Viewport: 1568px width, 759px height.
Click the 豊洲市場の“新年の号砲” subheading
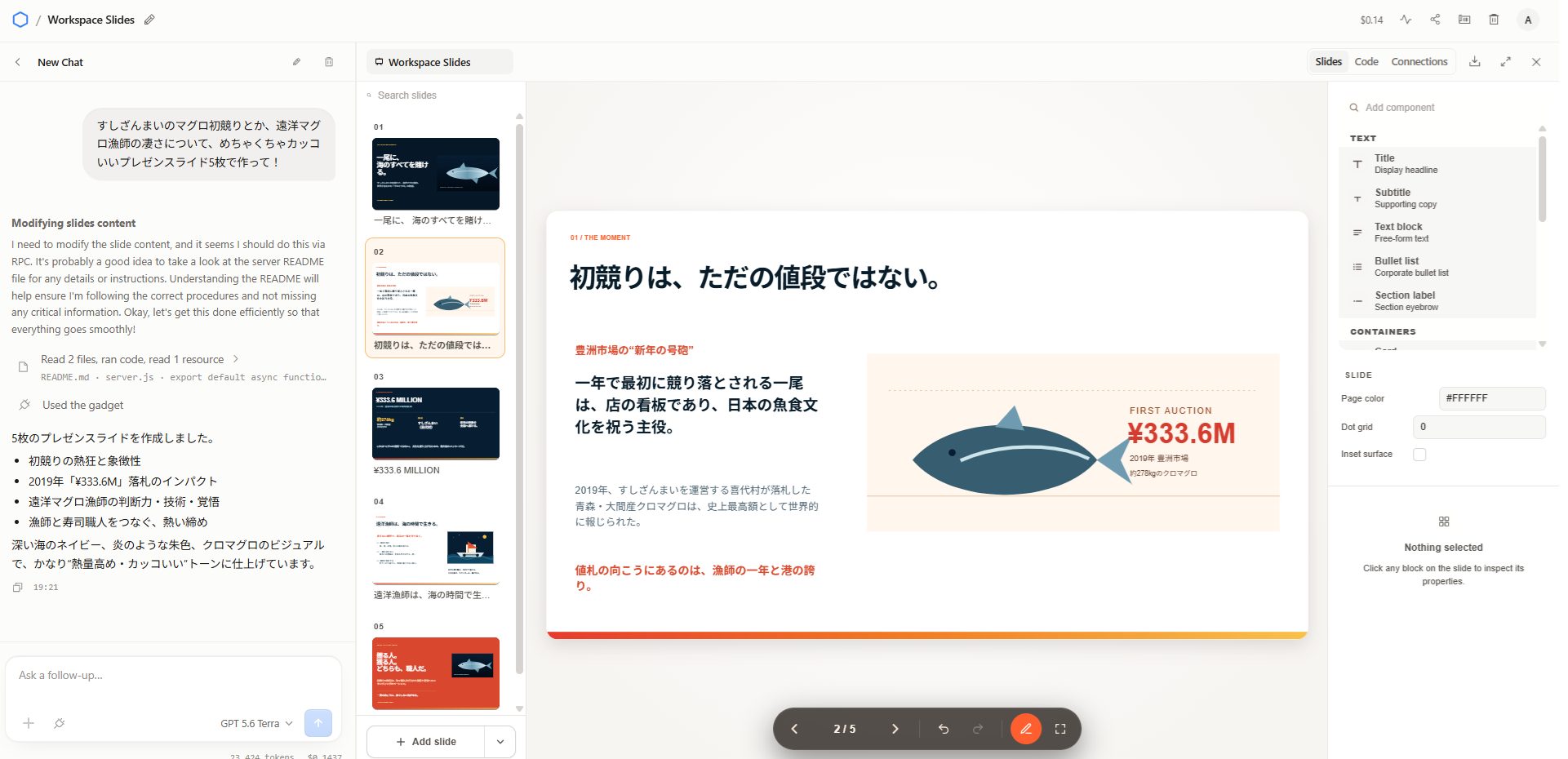coord(634,350)
